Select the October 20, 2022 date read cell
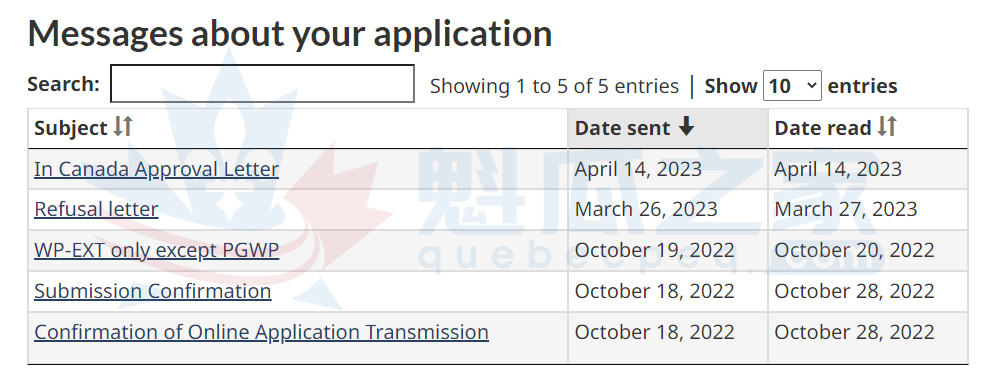986x372 pixels. click(868, 250)
